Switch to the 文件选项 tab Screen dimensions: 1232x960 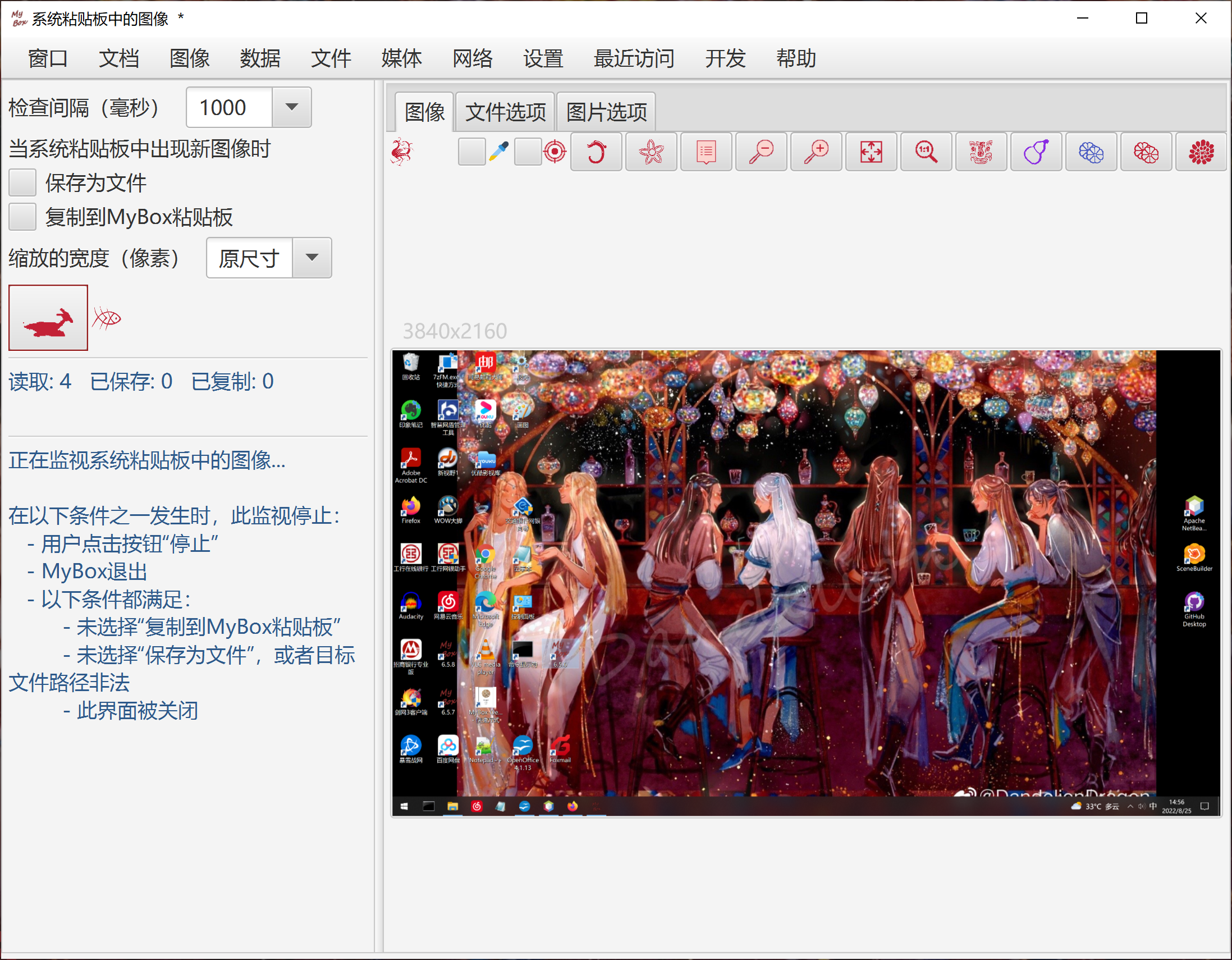click(x=506, y=112)
